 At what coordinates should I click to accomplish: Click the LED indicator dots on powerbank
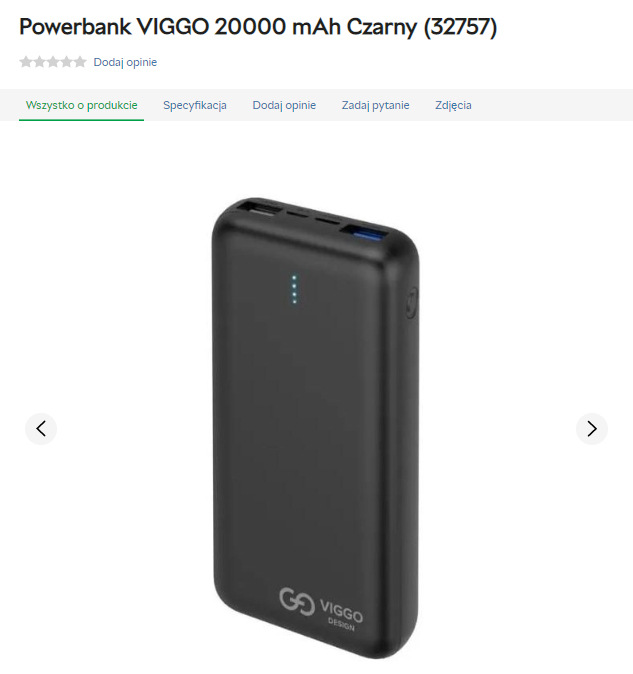point(294,289)
